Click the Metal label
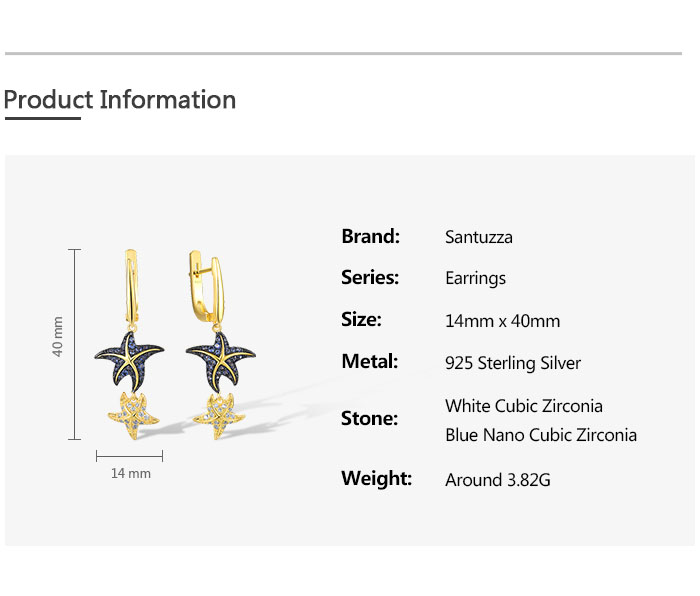Viewport: 700px width, 596px height. (369, 361)
